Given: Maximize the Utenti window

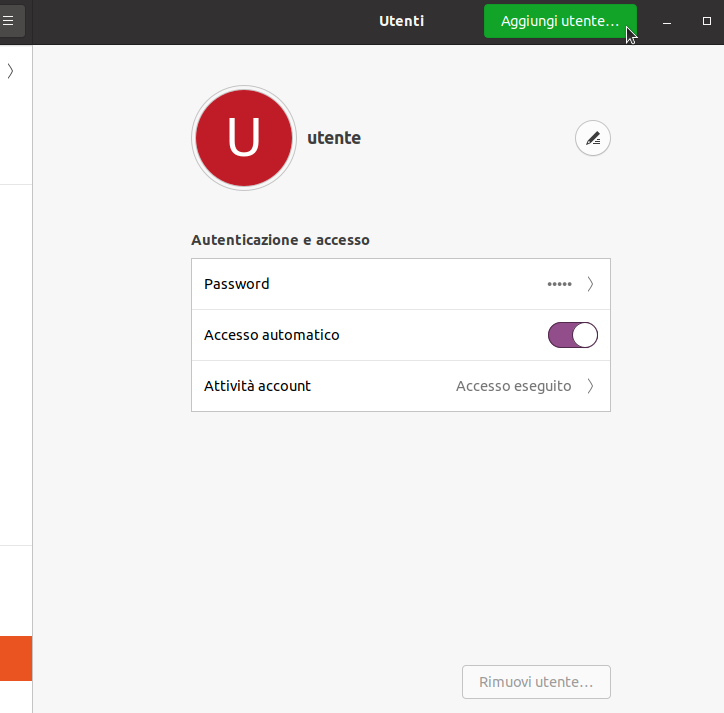Looking at the screenshot, I should click(x=706, y=21).
